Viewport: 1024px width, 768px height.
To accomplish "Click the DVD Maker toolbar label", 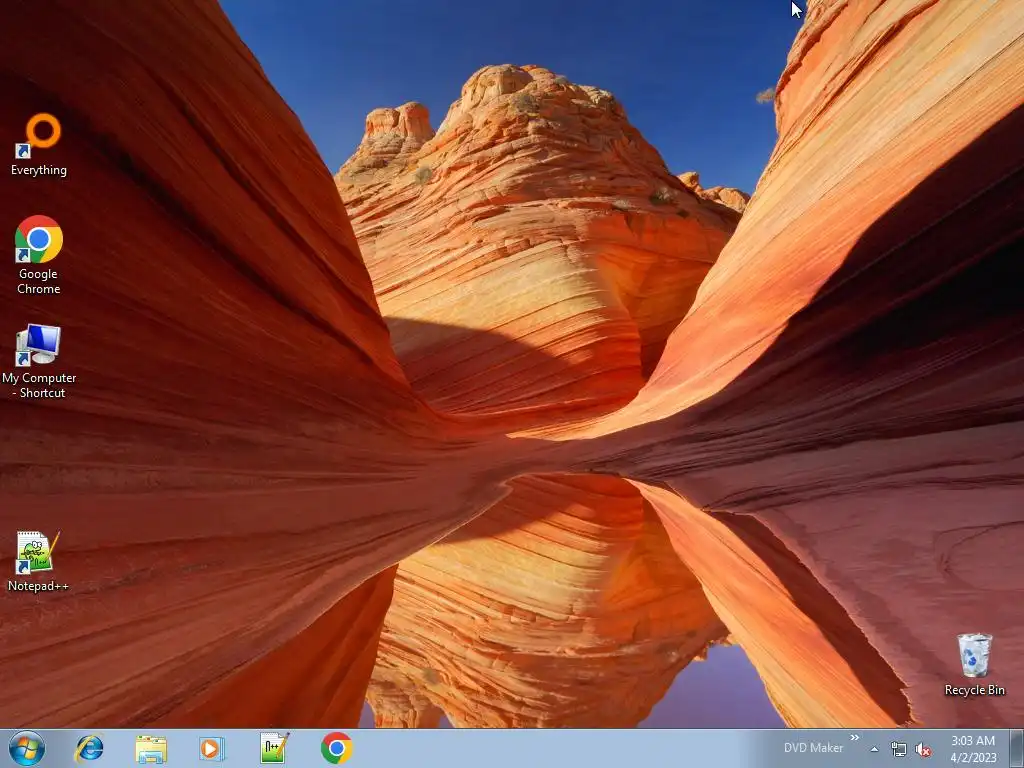I will [x=813, y=748].
